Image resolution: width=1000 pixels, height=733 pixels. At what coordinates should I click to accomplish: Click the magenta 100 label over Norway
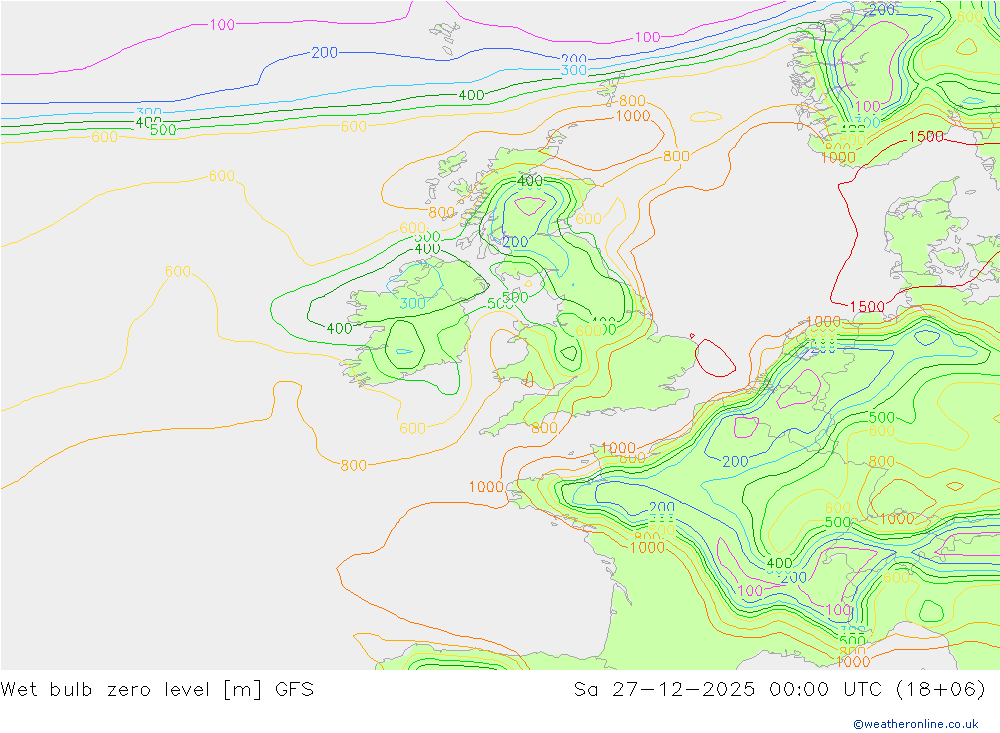[x=867, y=106]
